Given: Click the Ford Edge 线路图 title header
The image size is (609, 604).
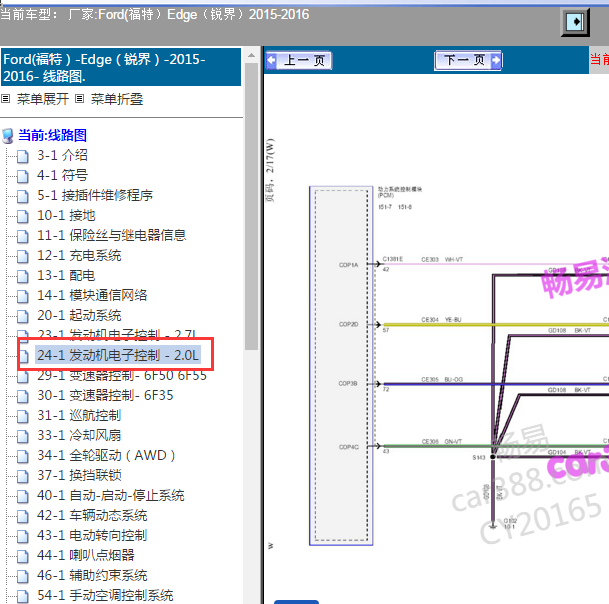Looking at the screenshot, I should [x=121, y=67].
